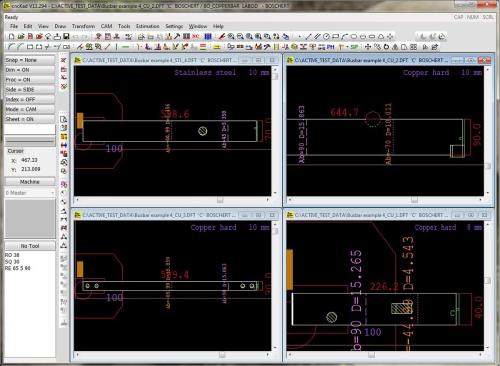500x366 pixels.
Task: Open the Transform menu
Action: [83, 26]
